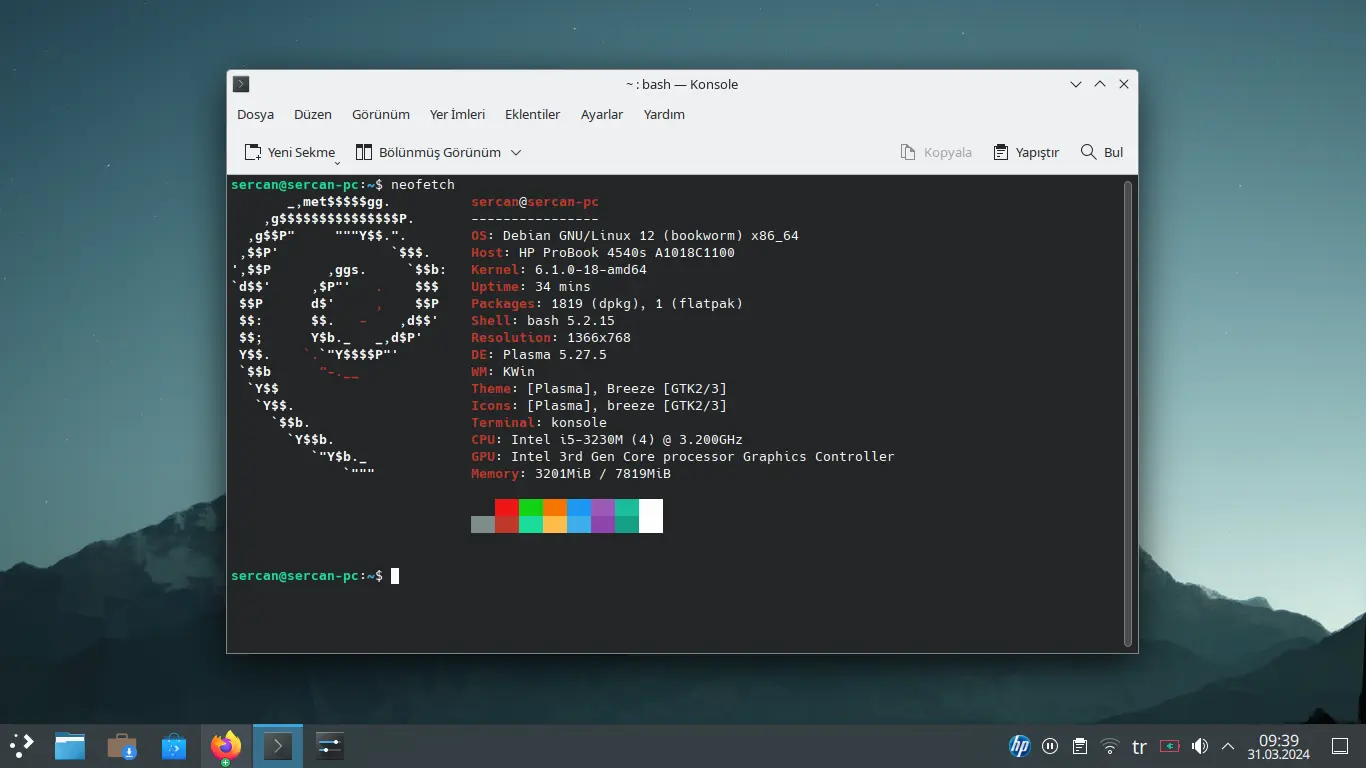
Task: Click the HP tray icon
Action: click(1020, 746)
